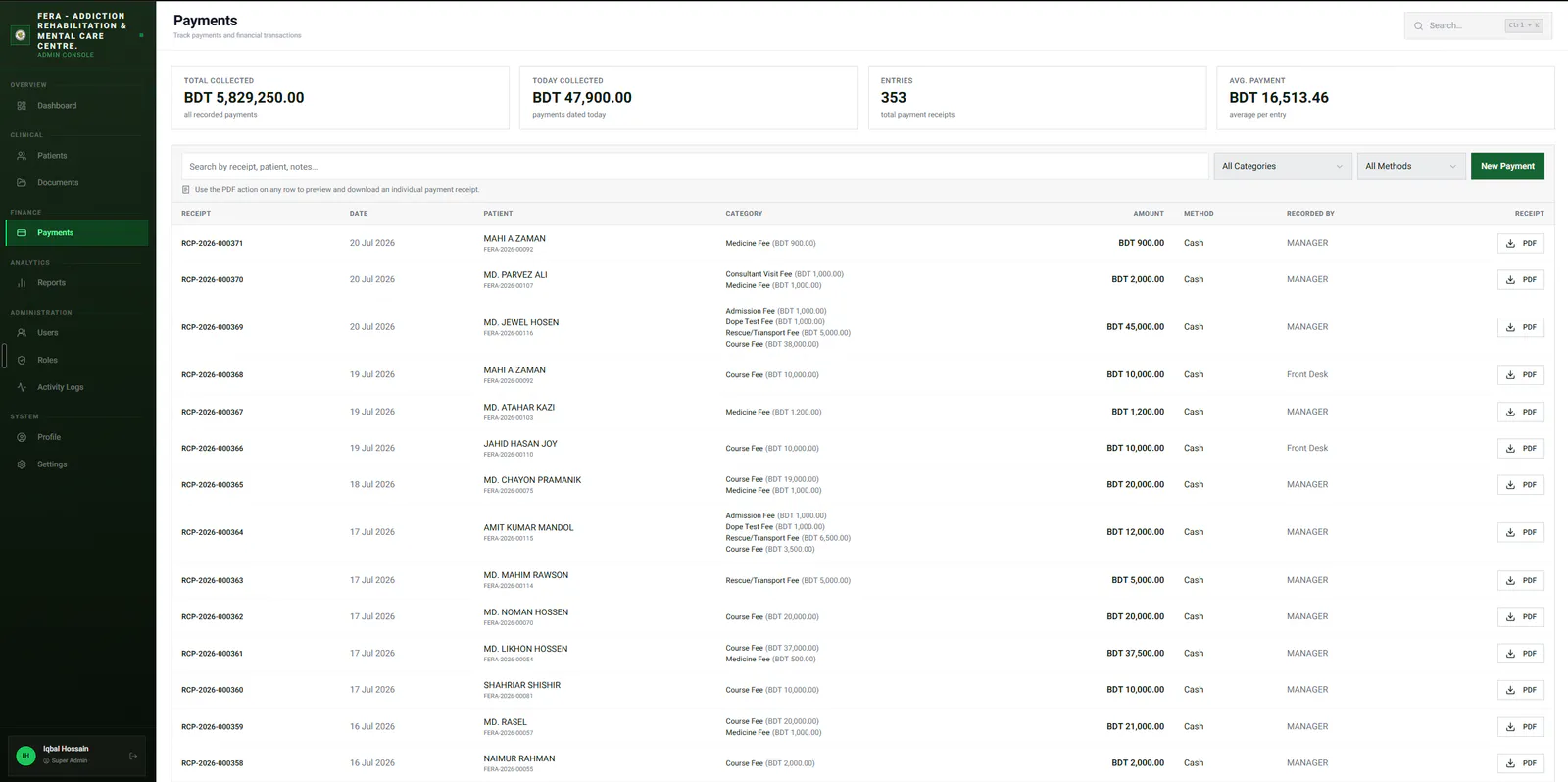Click PDF download icon for RCP-2026-000358
The image size is (1568, 782).
coord(1510,763)
